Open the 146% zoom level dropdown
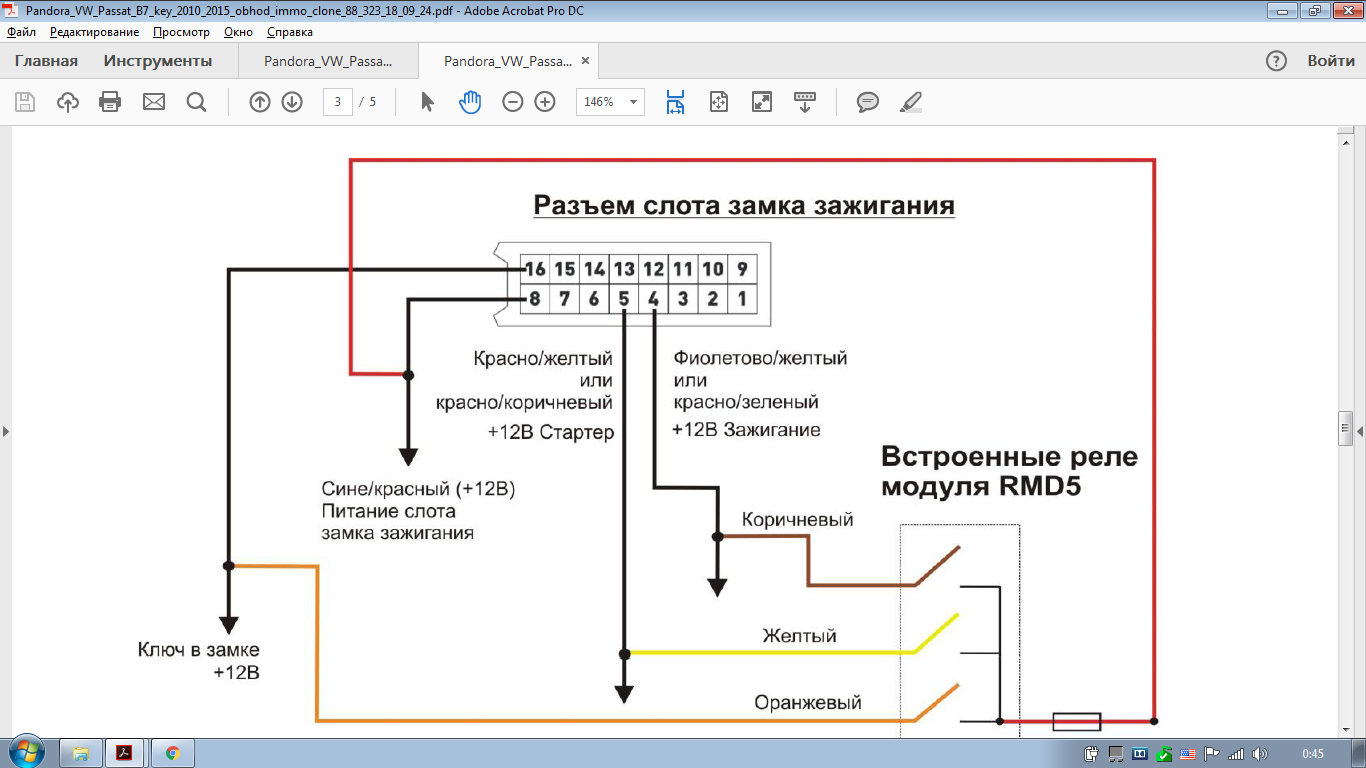Viewport: 1366px width, 768px height. pos(633,102)
